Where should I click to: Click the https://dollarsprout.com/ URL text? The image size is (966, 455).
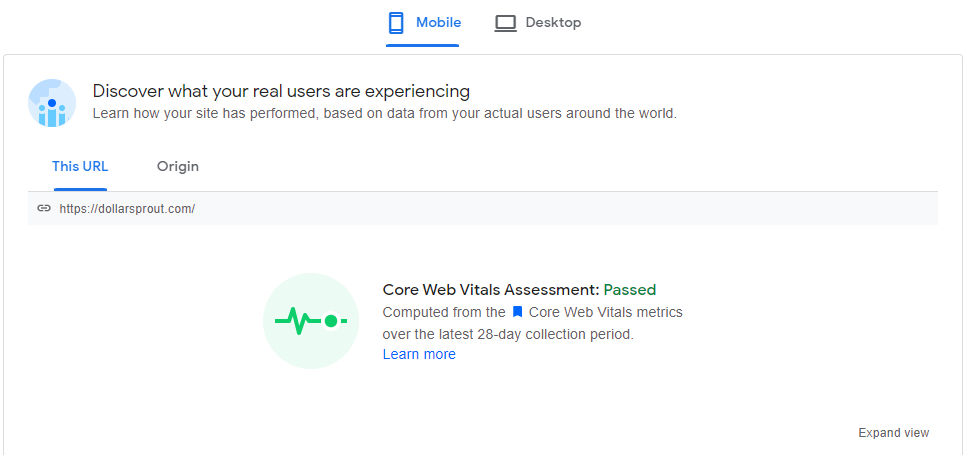[127, 209]
